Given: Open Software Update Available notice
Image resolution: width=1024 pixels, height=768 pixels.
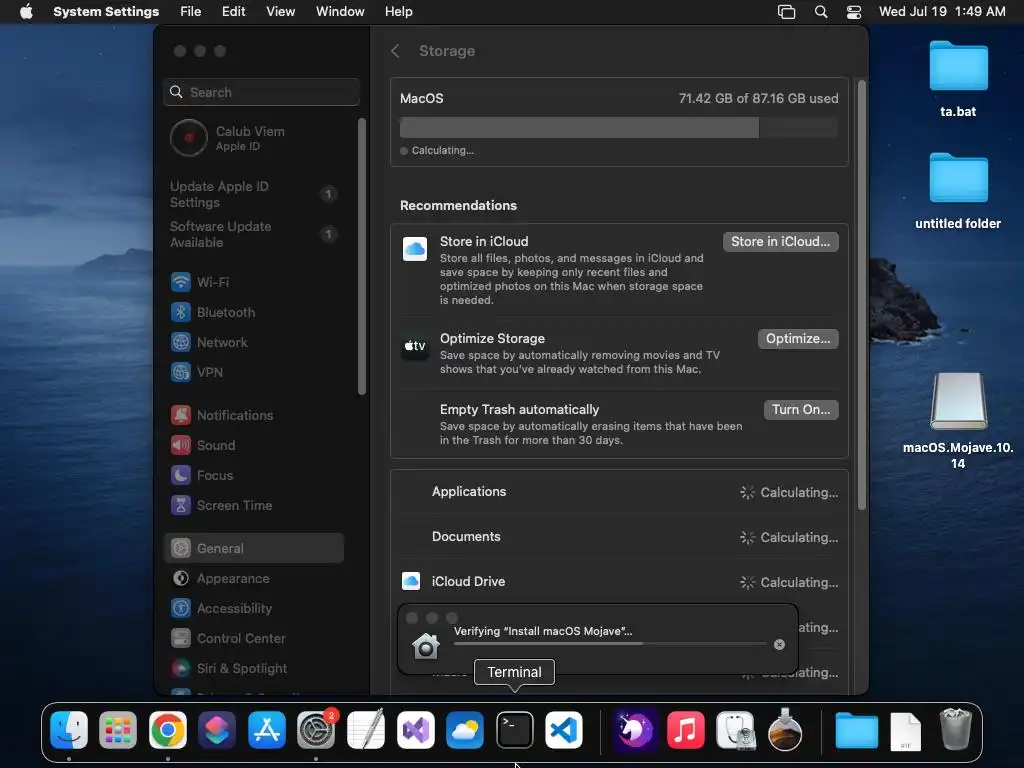Looking at the screenshot, I should (x=253, y=234).
